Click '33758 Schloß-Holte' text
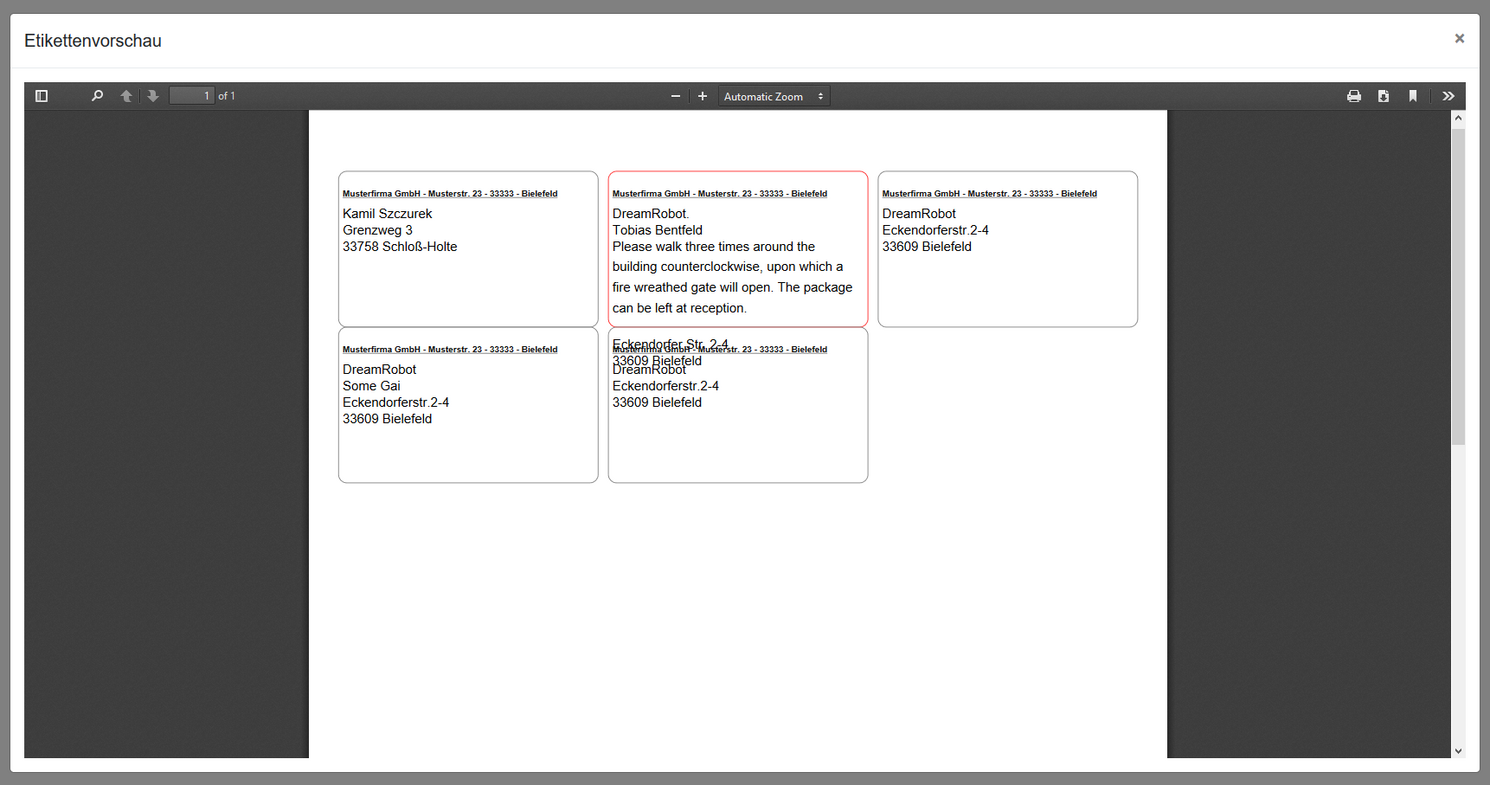The width and height of the screenshot is (1490, 785). 400,246
